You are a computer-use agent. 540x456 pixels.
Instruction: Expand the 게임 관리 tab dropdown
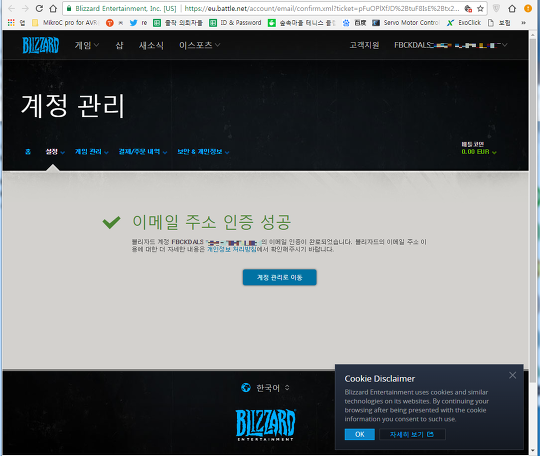click(92, 152)
